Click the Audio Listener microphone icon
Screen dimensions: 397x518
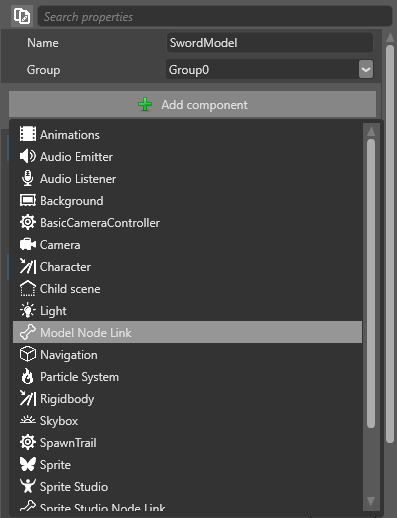click(x=28, y=178)
